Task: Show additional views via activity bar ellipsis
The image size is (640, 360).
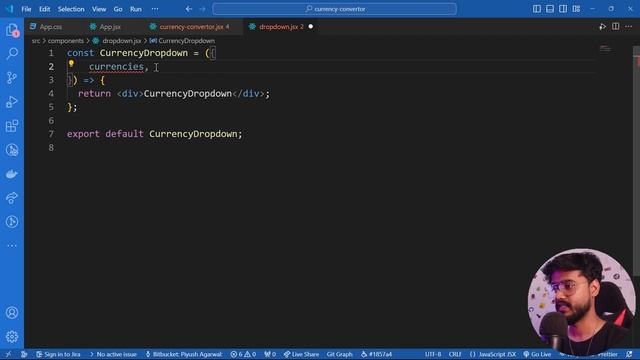Action: pyautogui.click(x=12, y=246)
